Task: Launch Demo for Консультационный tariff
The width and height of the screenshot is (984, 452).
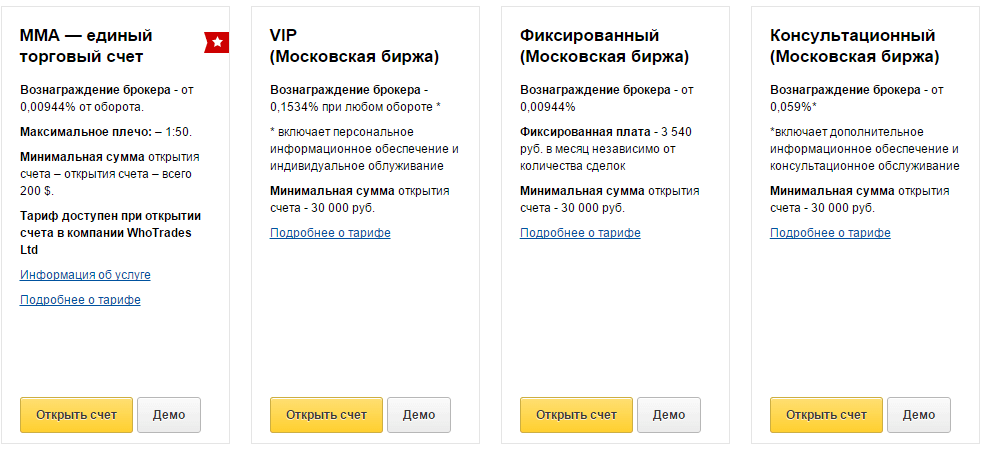Action: point(919,415)
